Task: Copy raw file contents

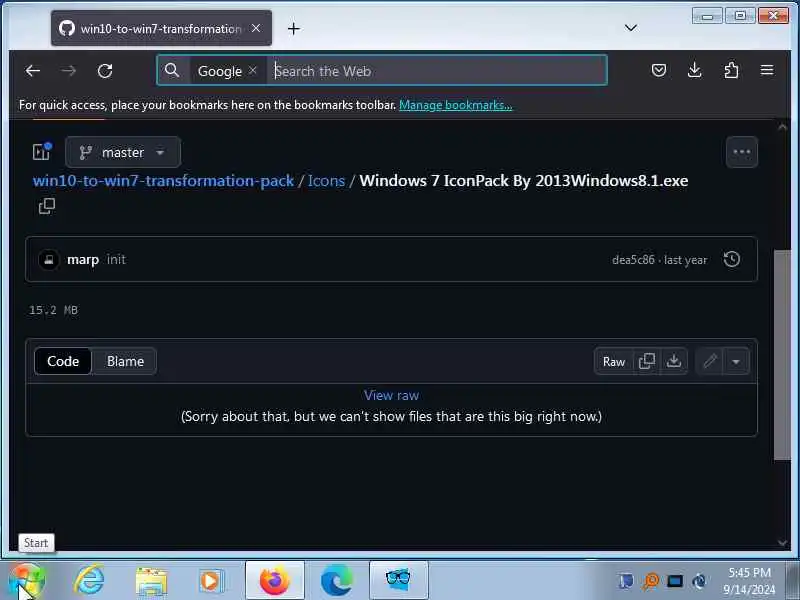Action: tap(646, 361)
